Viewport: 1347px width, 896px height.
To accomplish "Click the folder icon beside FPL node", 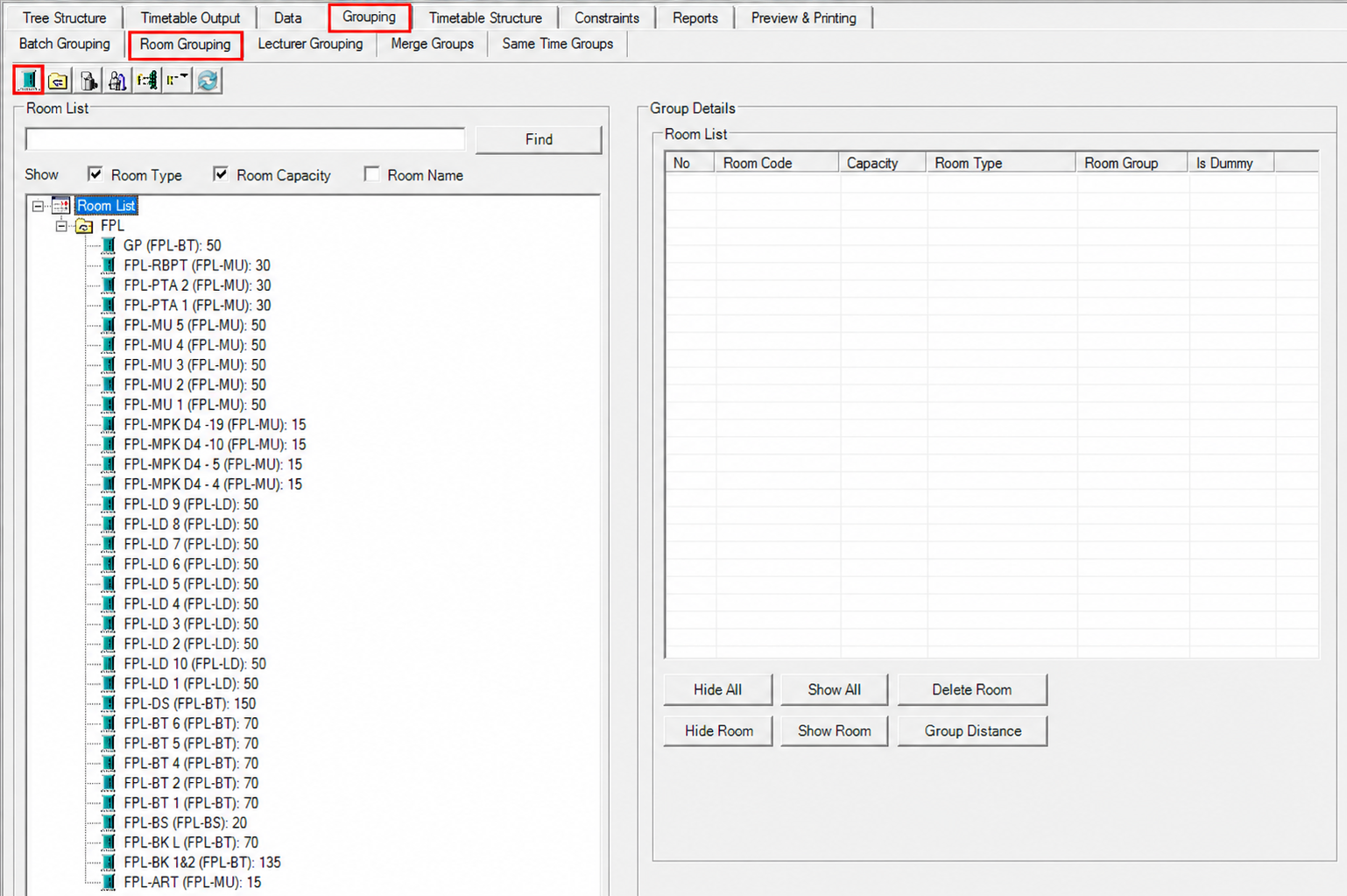I will tap(84, 226).
